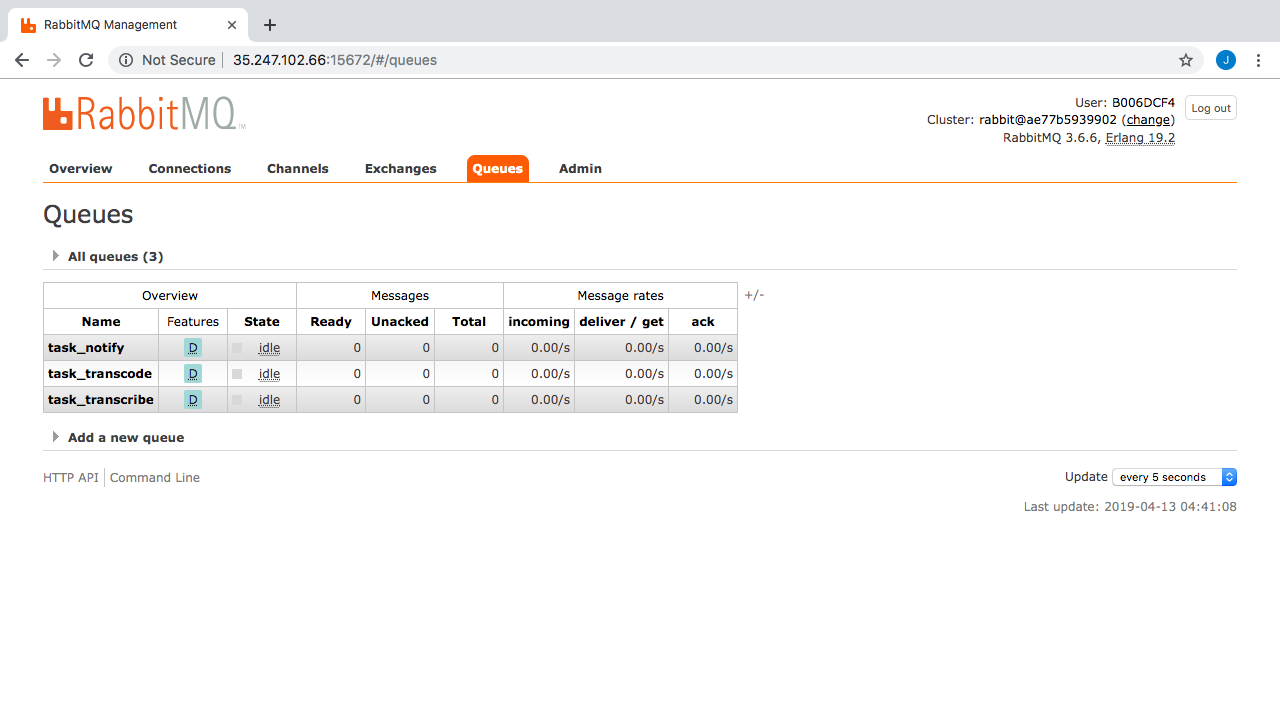Click the Not Secure site info icon

[126, 60]
